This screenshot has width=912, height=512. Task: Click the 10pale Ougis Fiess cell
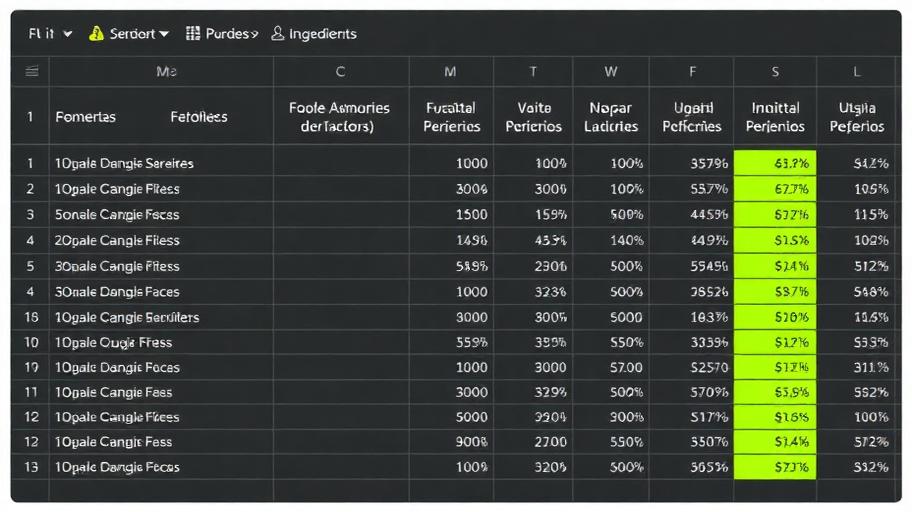pos(161,342)
